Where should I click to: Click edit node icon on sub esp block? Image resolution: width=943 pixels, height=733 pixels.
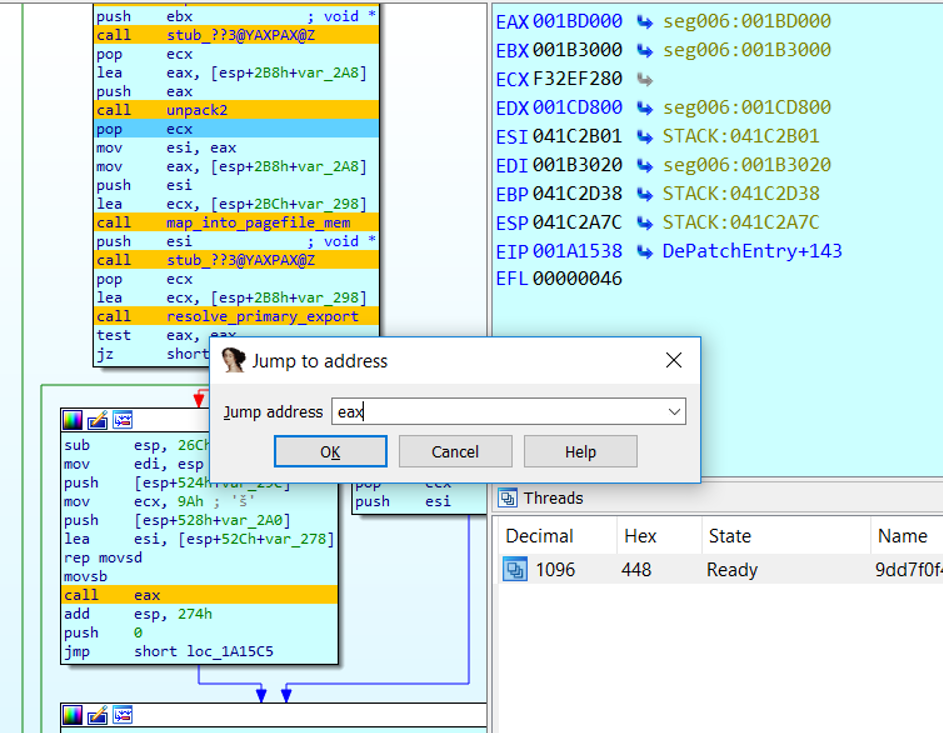(x=97, y=420)
